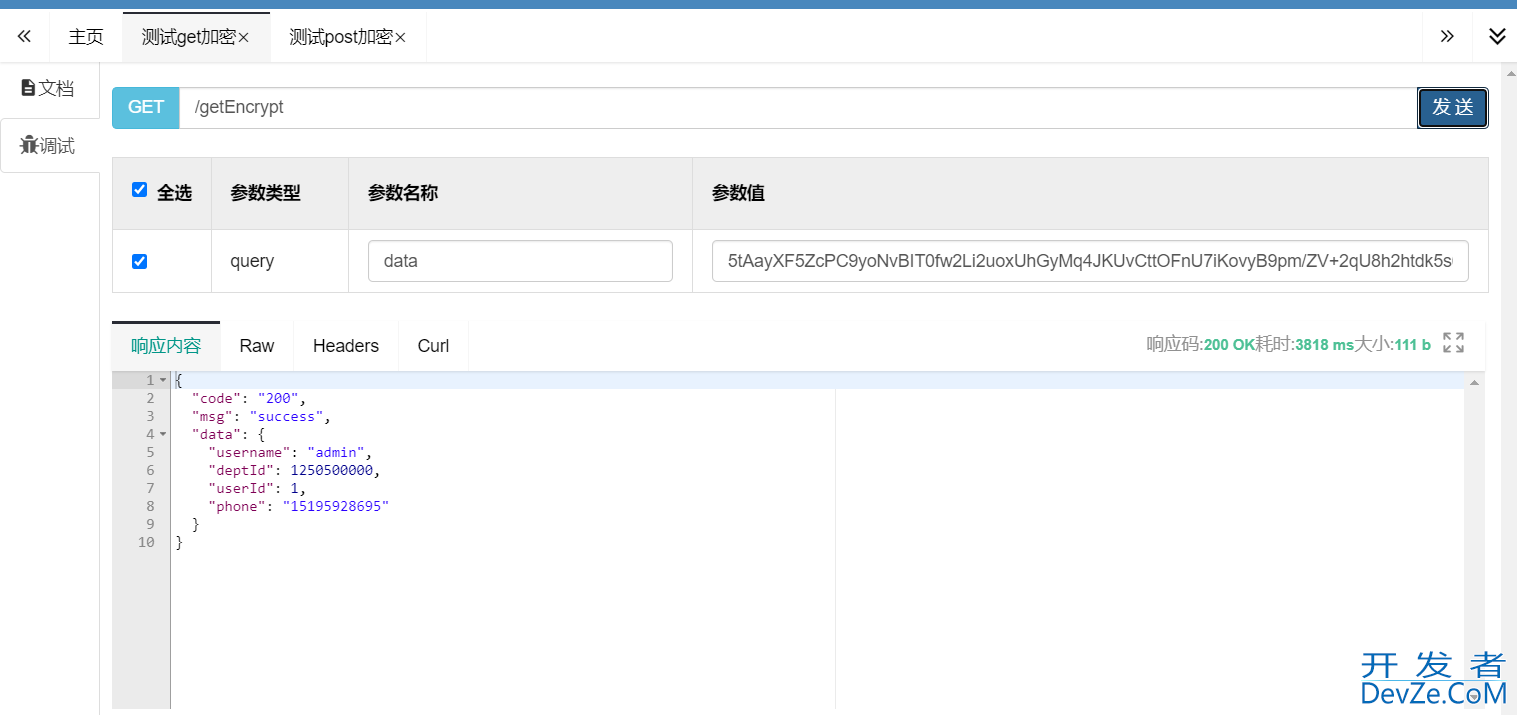The height and width of the screenshot is (715, 1517).
Task: Click the GET method label
Action: 146,107
